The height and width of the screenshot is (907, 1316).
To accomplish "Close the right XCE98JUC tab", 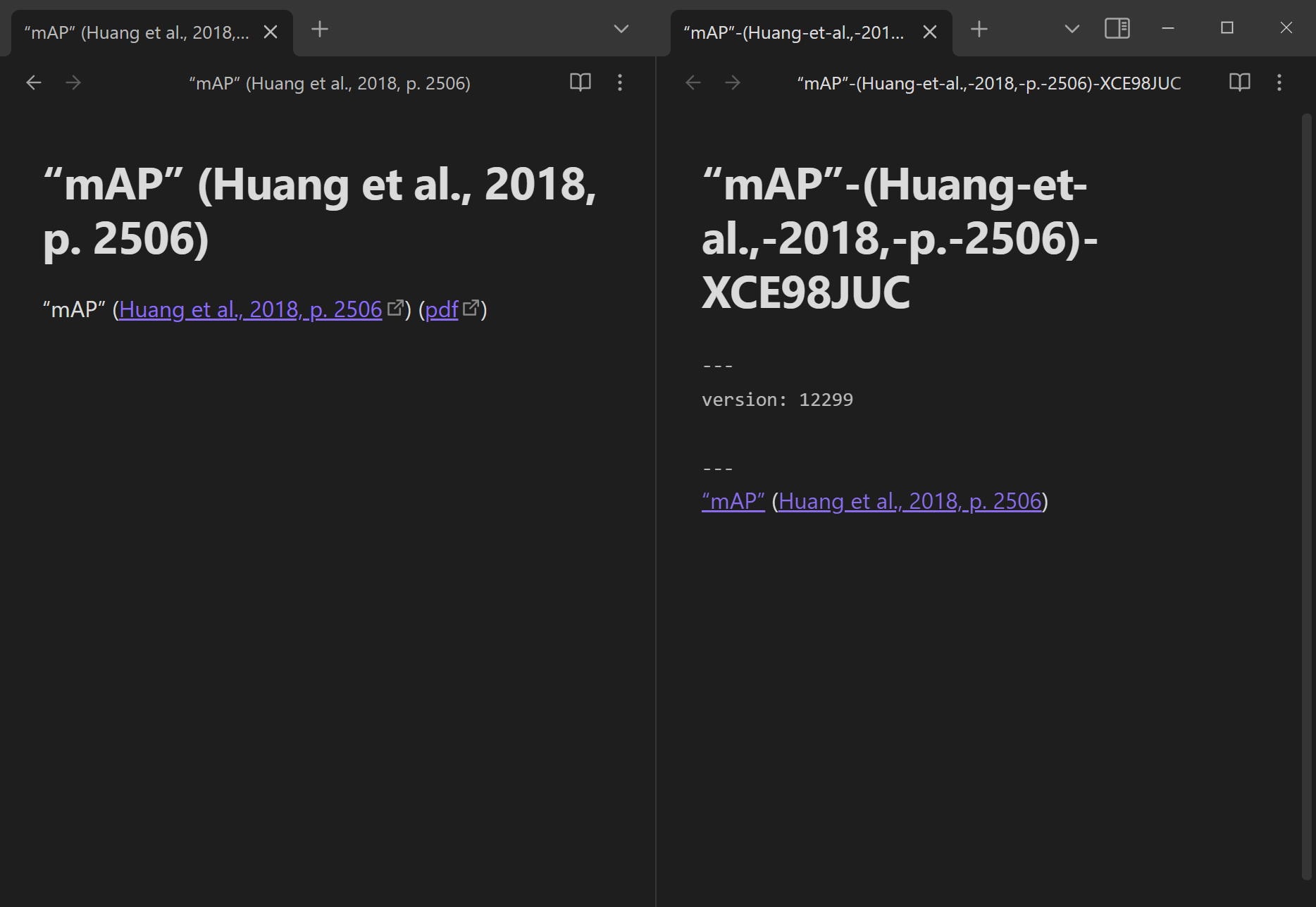I will tap(930, 32).
